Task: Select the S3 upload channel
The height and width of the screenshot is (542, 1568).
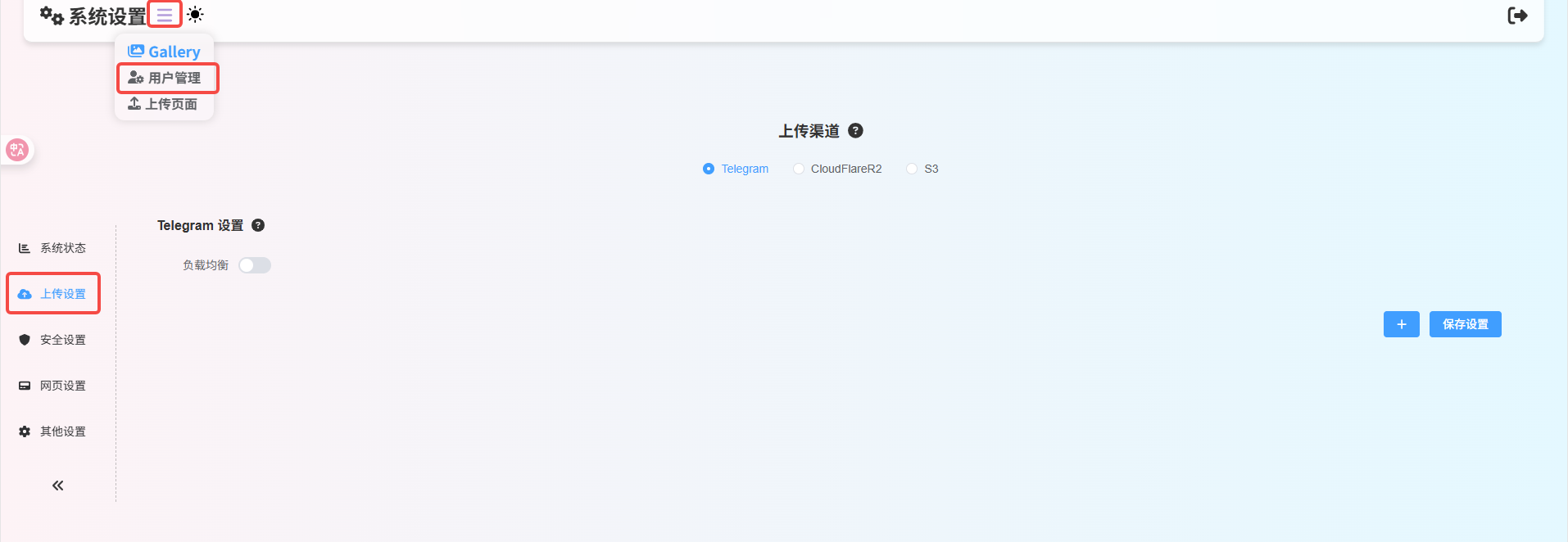Action: click(912, 169)
